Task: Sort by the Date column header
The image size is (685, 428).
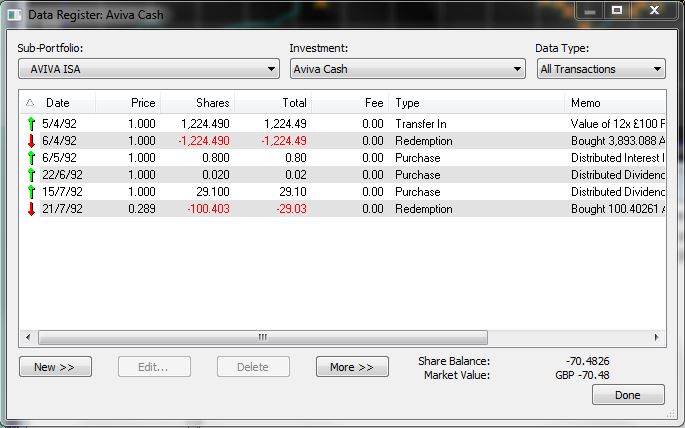Action: 58,103
